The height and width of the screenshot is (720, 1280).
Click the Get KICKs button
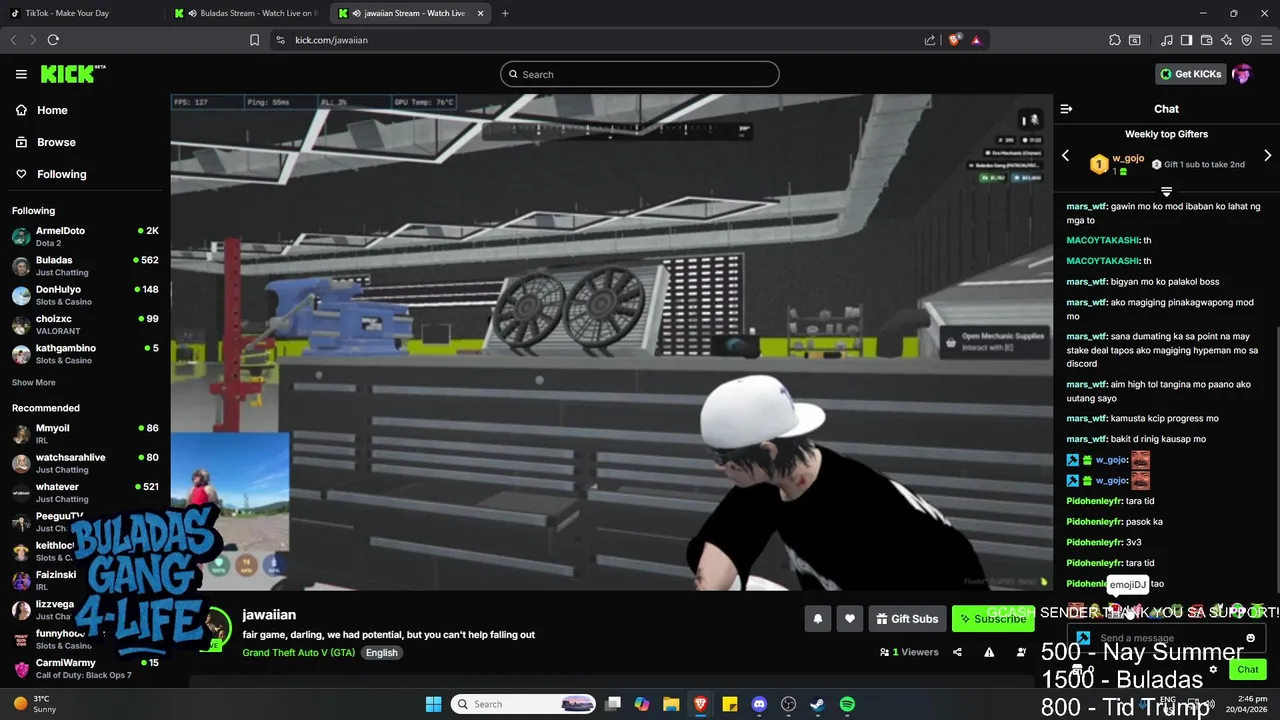[x=1190, y=74]
